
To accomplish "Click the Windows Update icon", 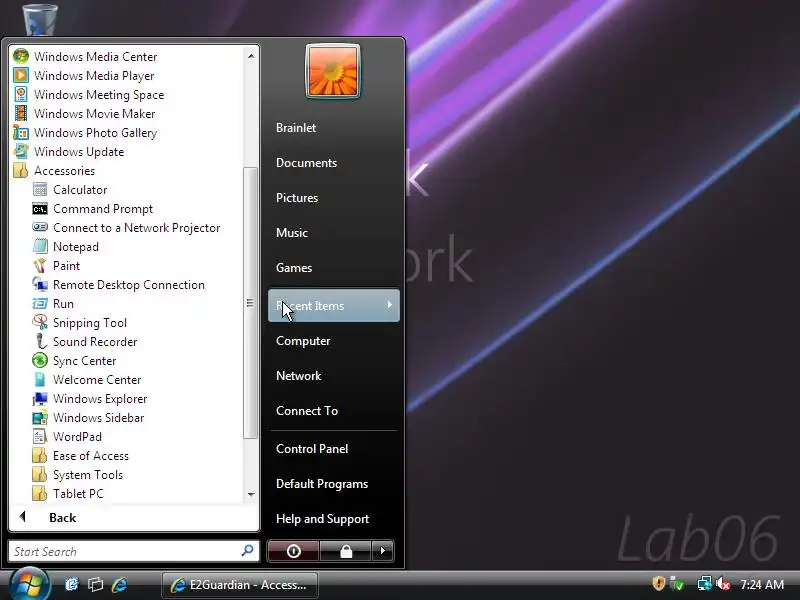I will [21, 152].
